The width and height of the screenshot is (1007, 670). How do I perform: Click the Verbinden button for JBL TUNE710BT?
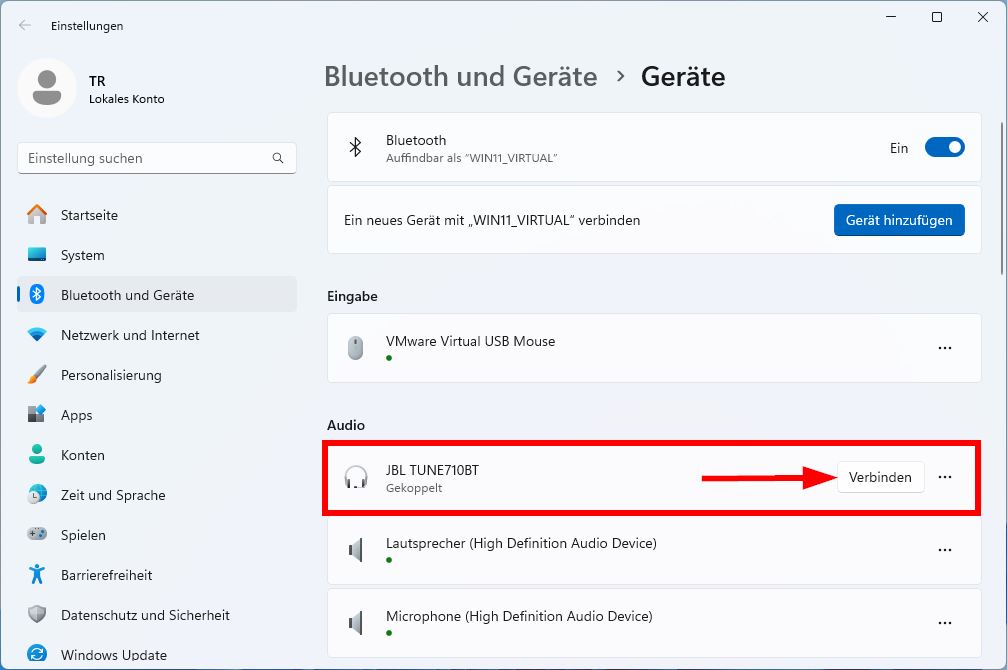880,477
